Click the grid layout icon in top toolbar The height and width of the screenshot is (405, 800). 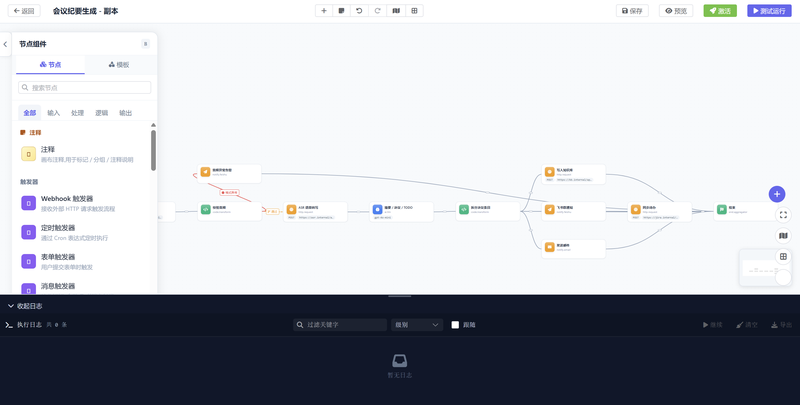pyautogui.click(x=414, y=11)
